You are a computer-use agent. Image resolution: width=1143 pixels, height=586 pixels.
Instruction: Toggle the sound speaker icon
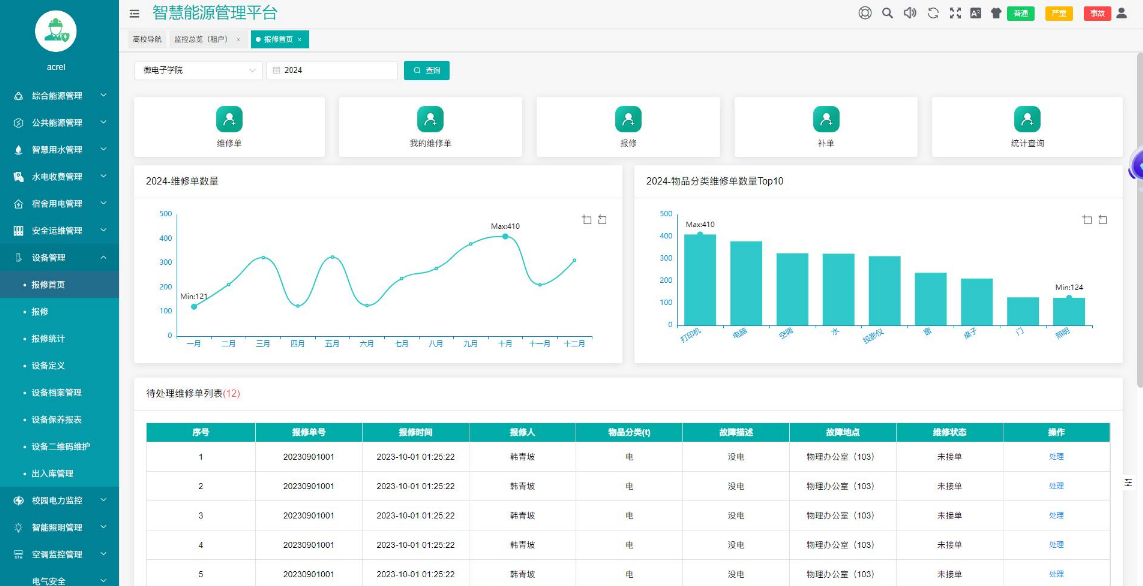point(910,13)
